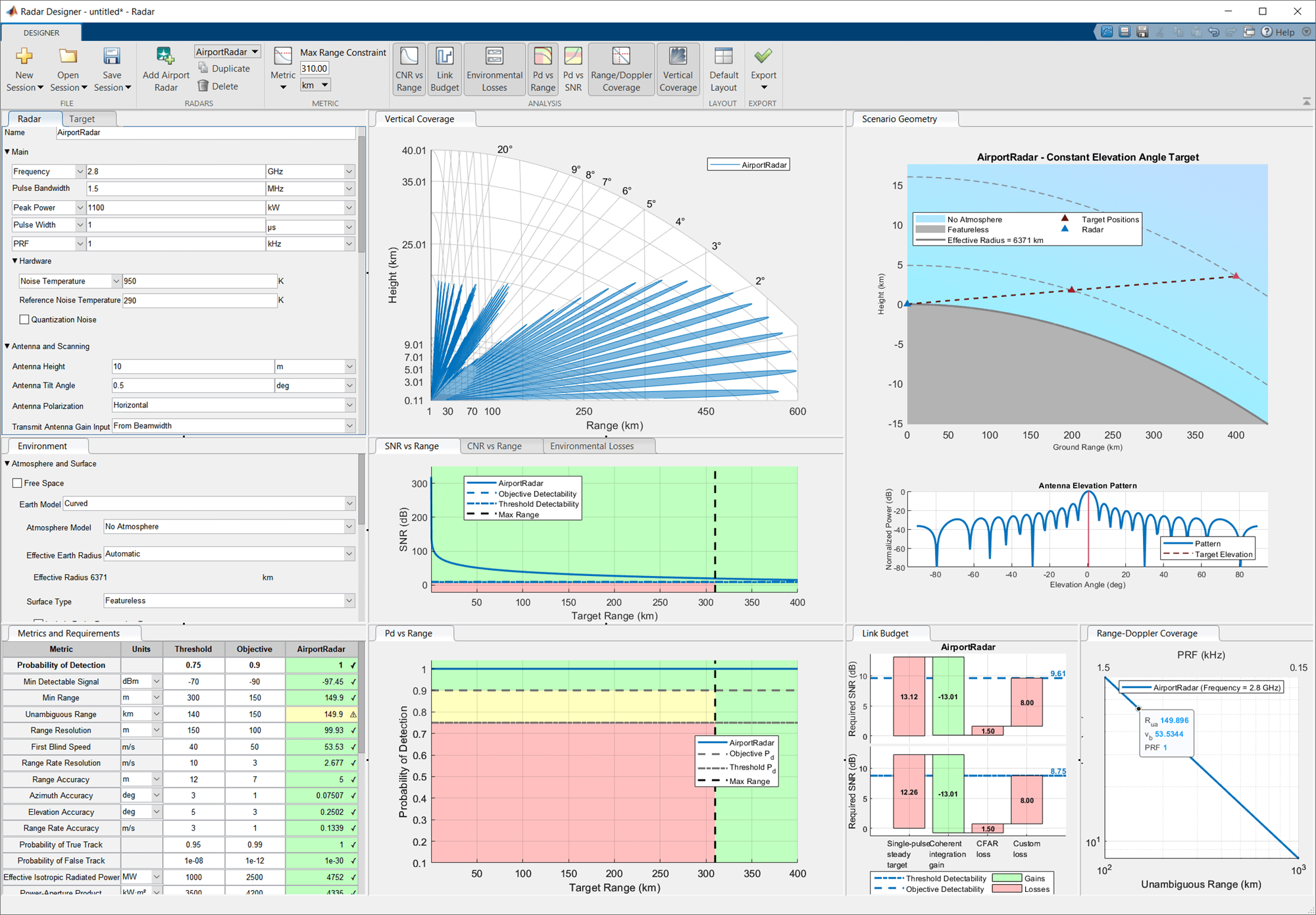Enable the Quantization Noise checkbox

(24, 319)
